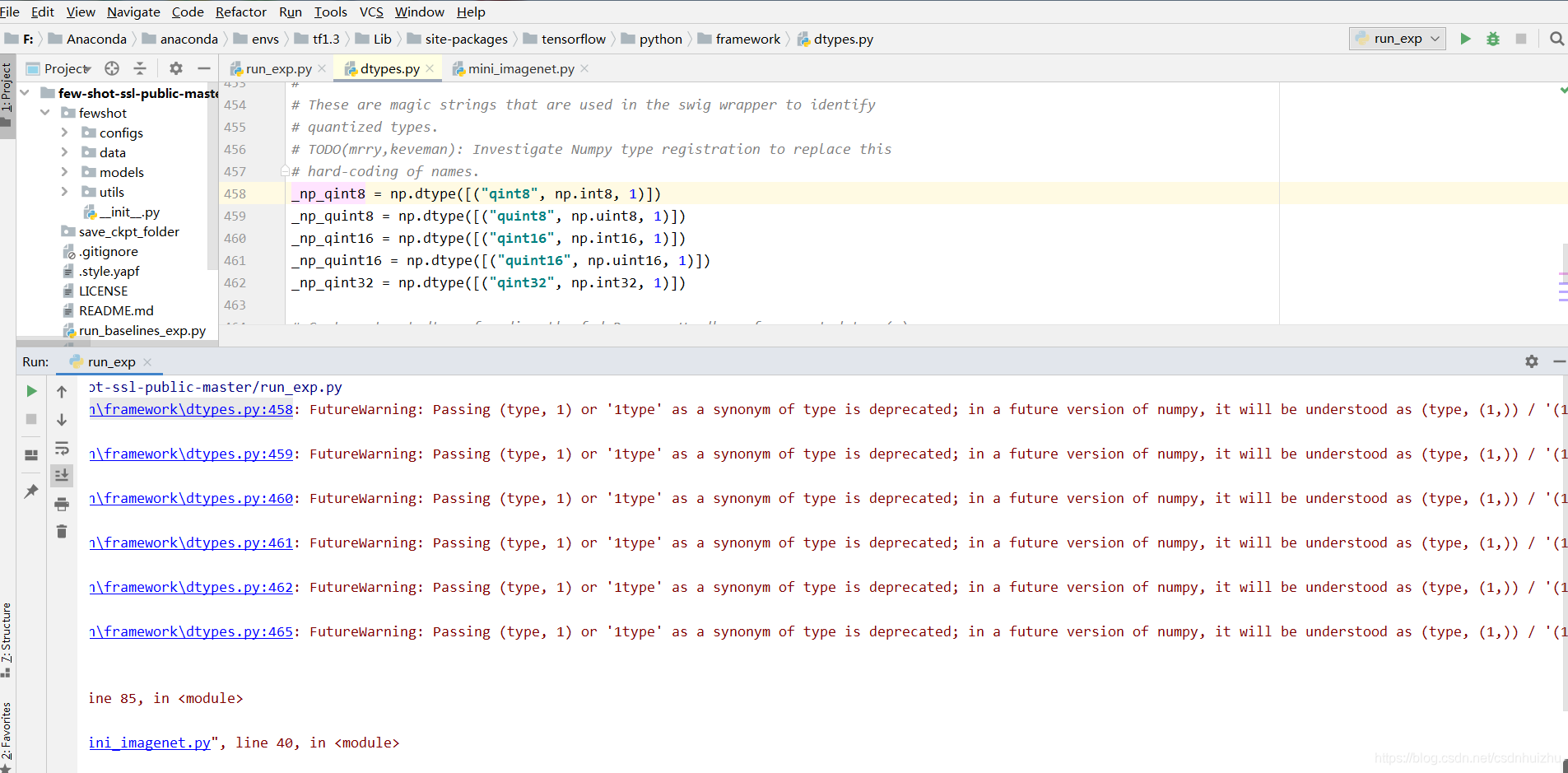Pin the run_exp tab in Run panel
Viewport: 1568px width, 773px height.
(31, 491)
